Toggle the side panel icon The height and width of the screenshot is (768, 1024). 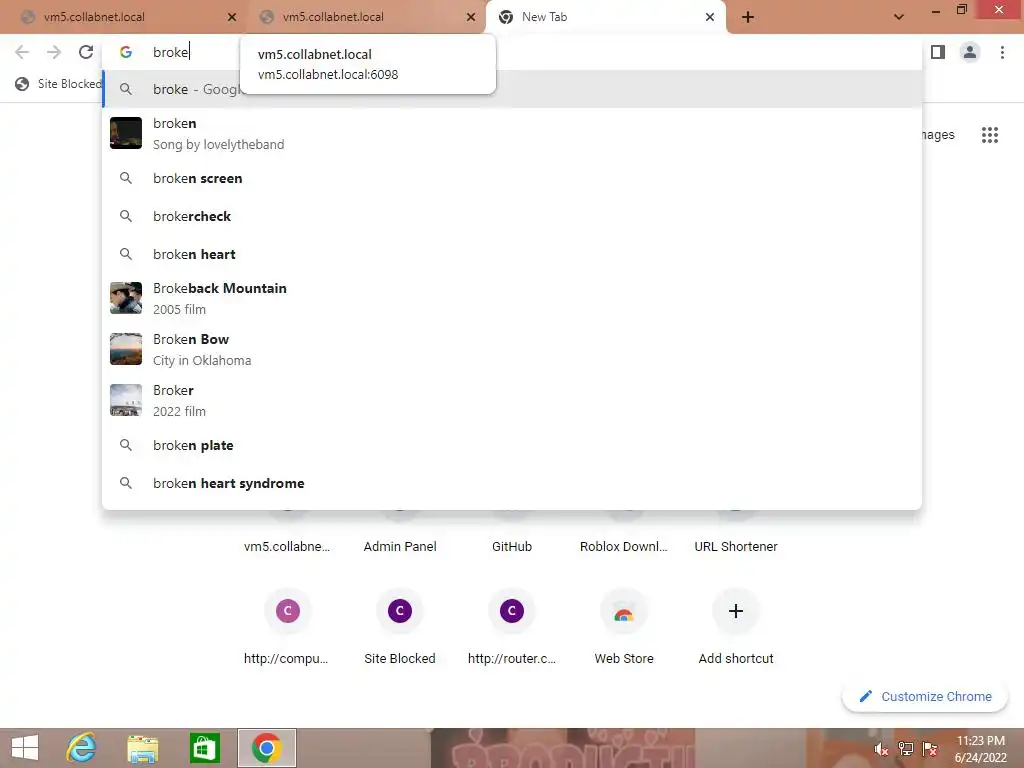pos(938,52)
